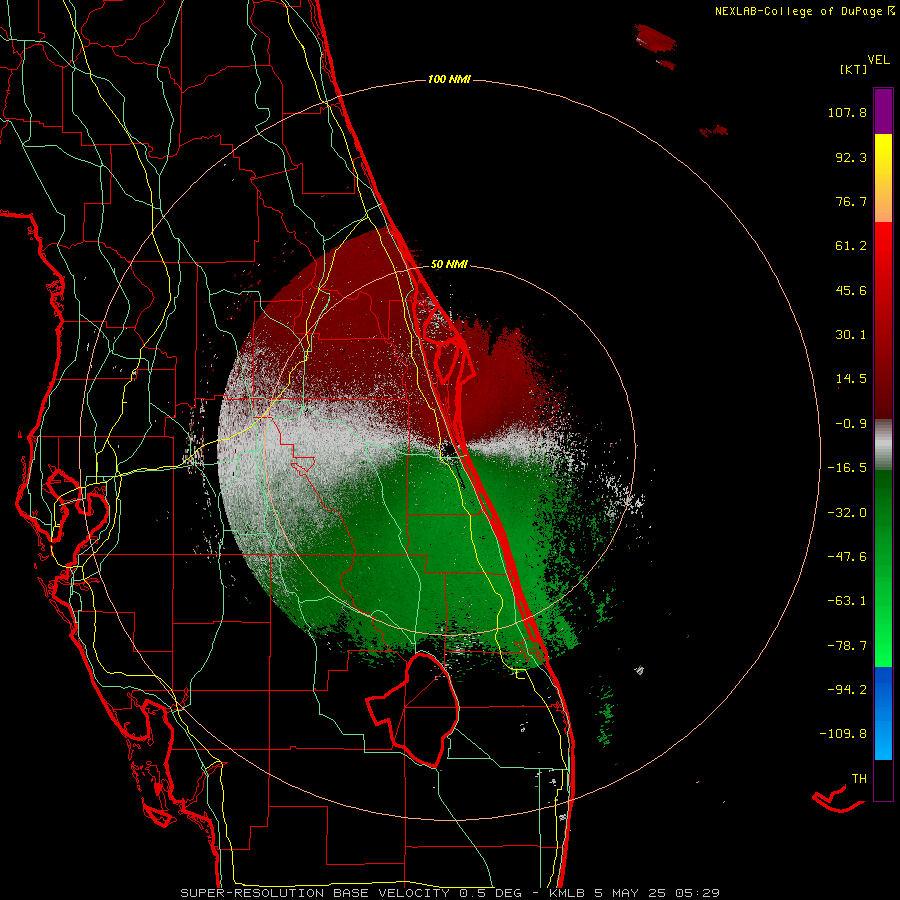The height and width of the screenshot is (900, 900).
Task: Click the [KT] units label
Action: click(853, 69)
